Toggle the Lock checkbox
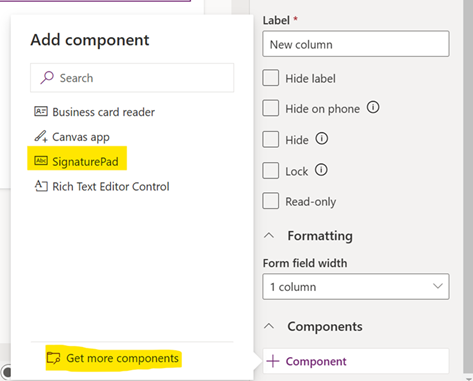The height and width of the screenshot is (381, 473). click(x=270, y=170)
